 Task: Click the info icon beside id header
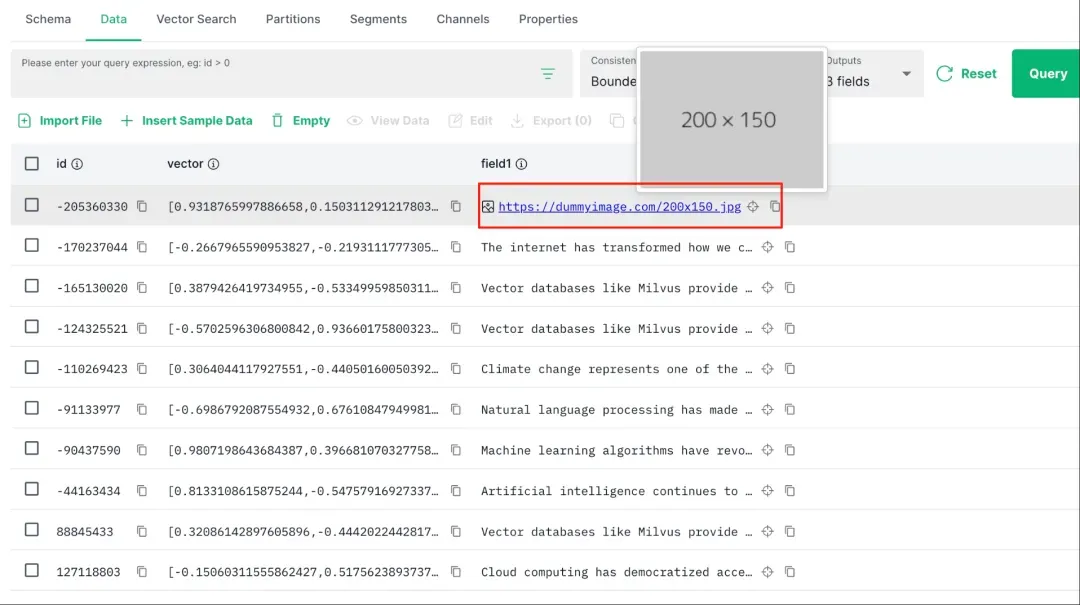(x=77, y=164)
